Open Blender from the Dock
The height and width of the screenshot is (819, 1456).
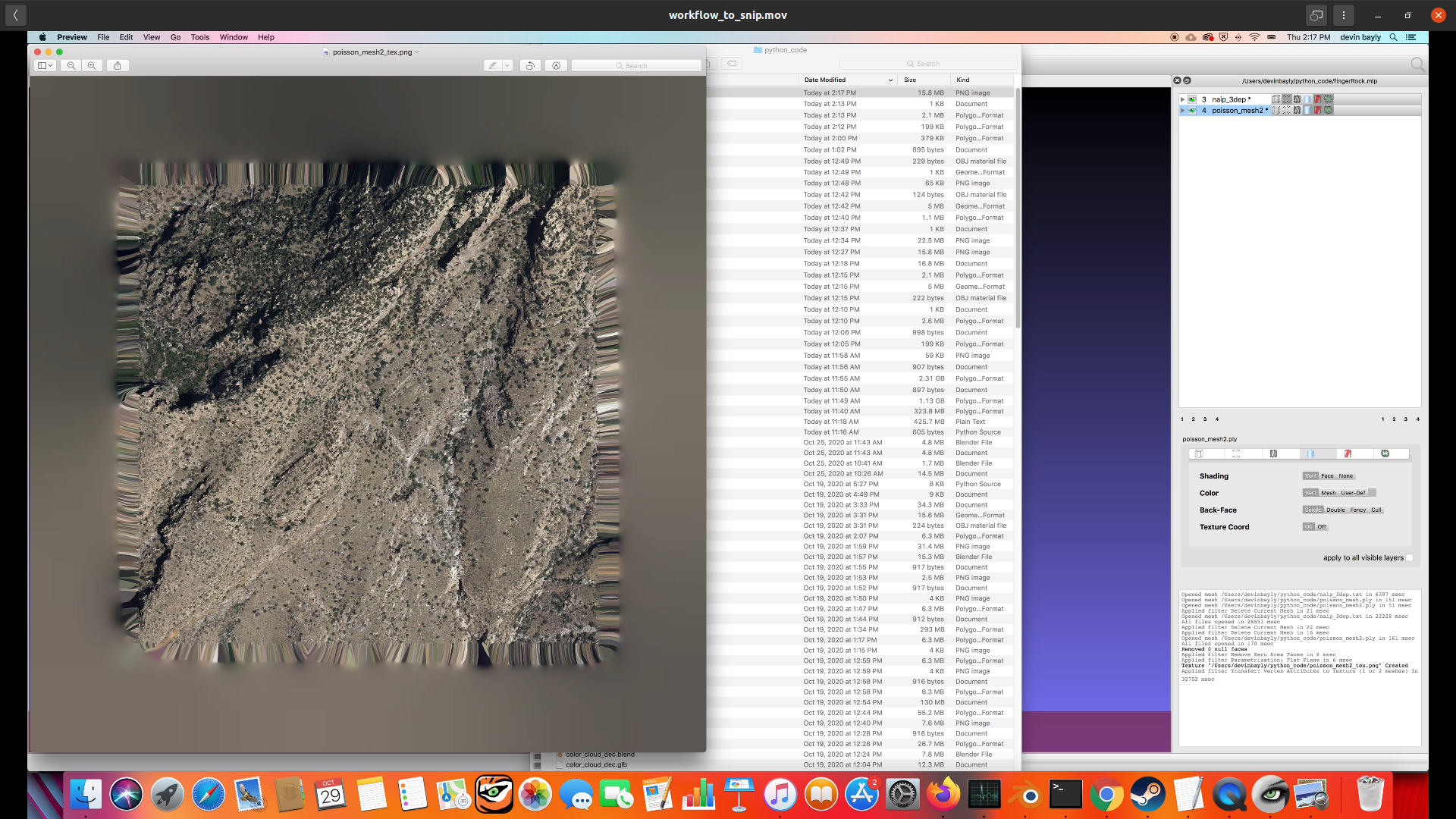(1025, 795)
